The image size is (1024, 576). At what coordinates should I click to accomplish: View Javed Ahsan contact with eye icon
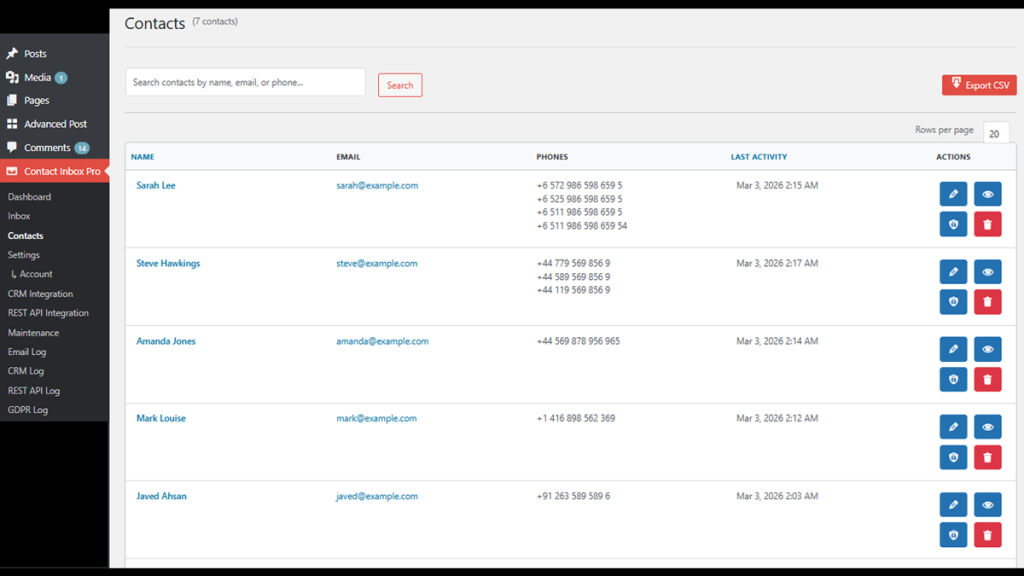pyautogui.click(x=987, y=505)
